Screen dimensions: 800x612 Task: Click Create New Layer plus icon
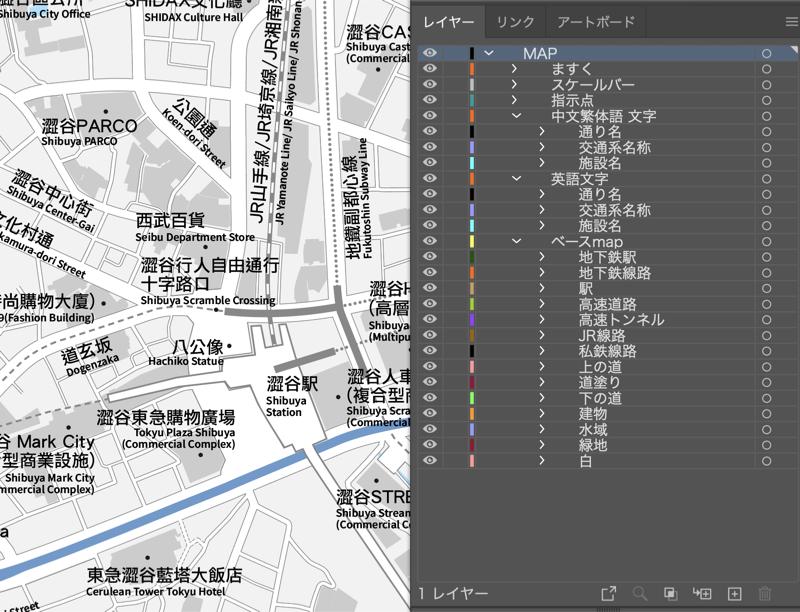click(x=734, y=593)
